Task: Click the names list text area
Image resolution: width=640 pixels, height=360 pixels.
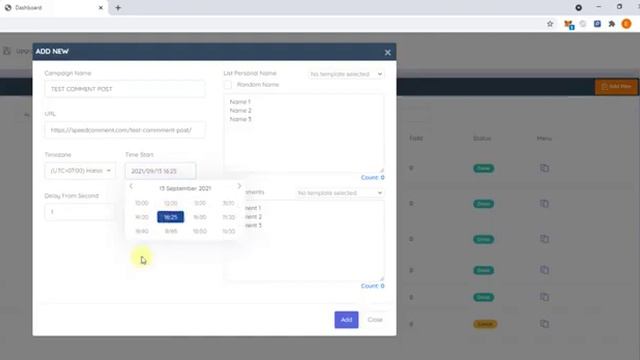Action: (x=304, y=133)
